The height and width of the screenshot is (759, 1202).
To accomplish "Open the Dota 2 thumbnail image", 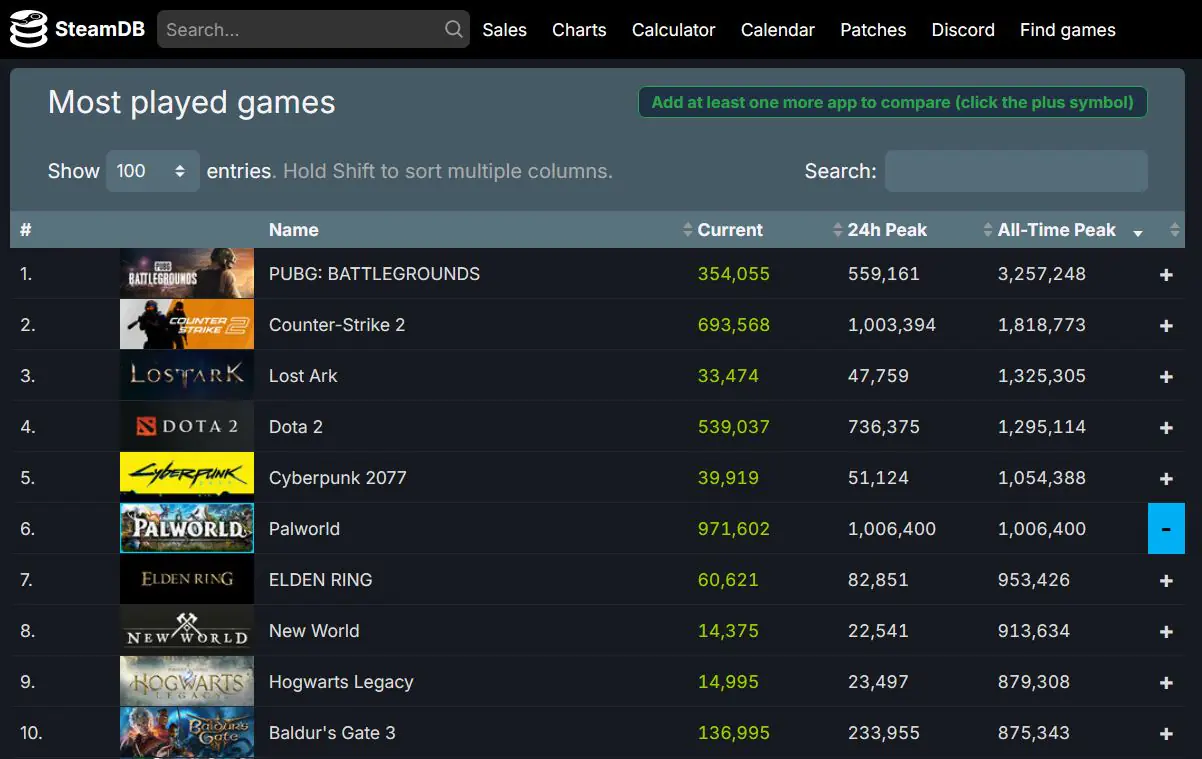I will pyautogui.click(x=187, y=427).
